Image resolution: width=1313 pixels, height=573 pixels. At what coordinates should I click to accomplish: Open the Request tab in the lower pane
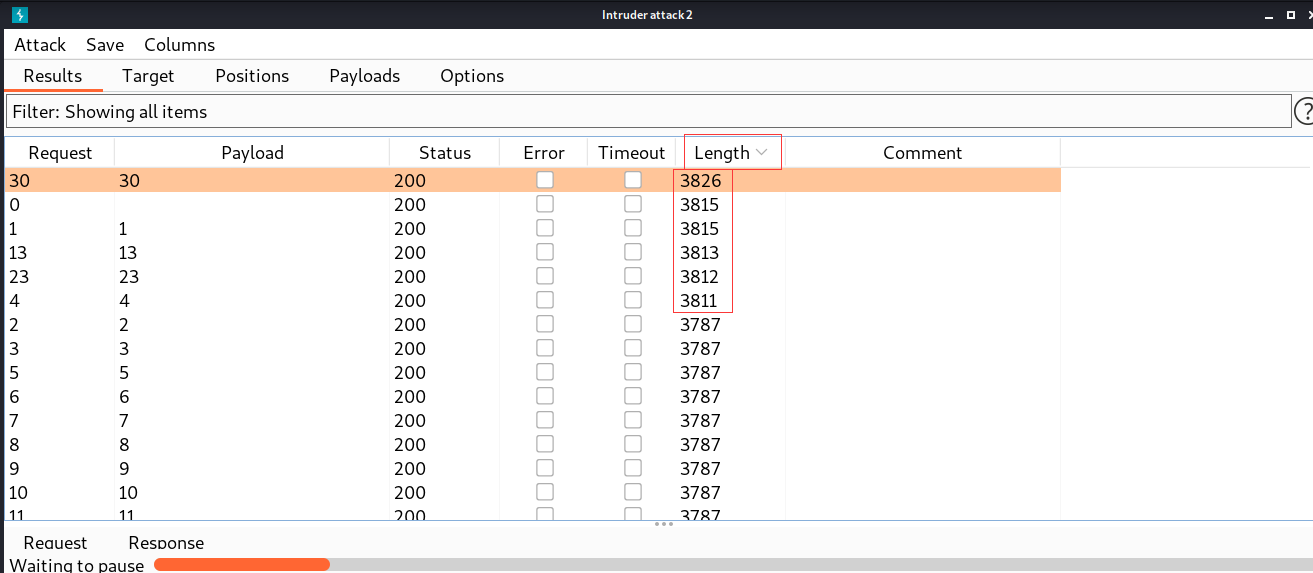point(55,543)
